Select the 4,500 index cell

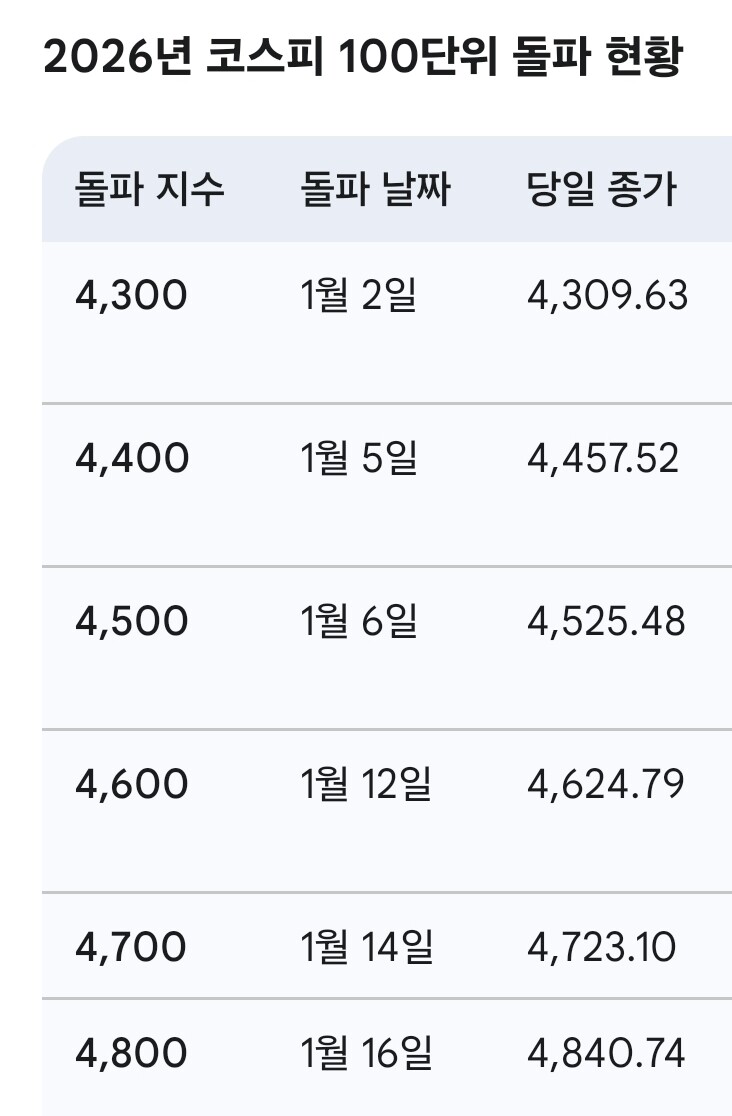[131, 622]
